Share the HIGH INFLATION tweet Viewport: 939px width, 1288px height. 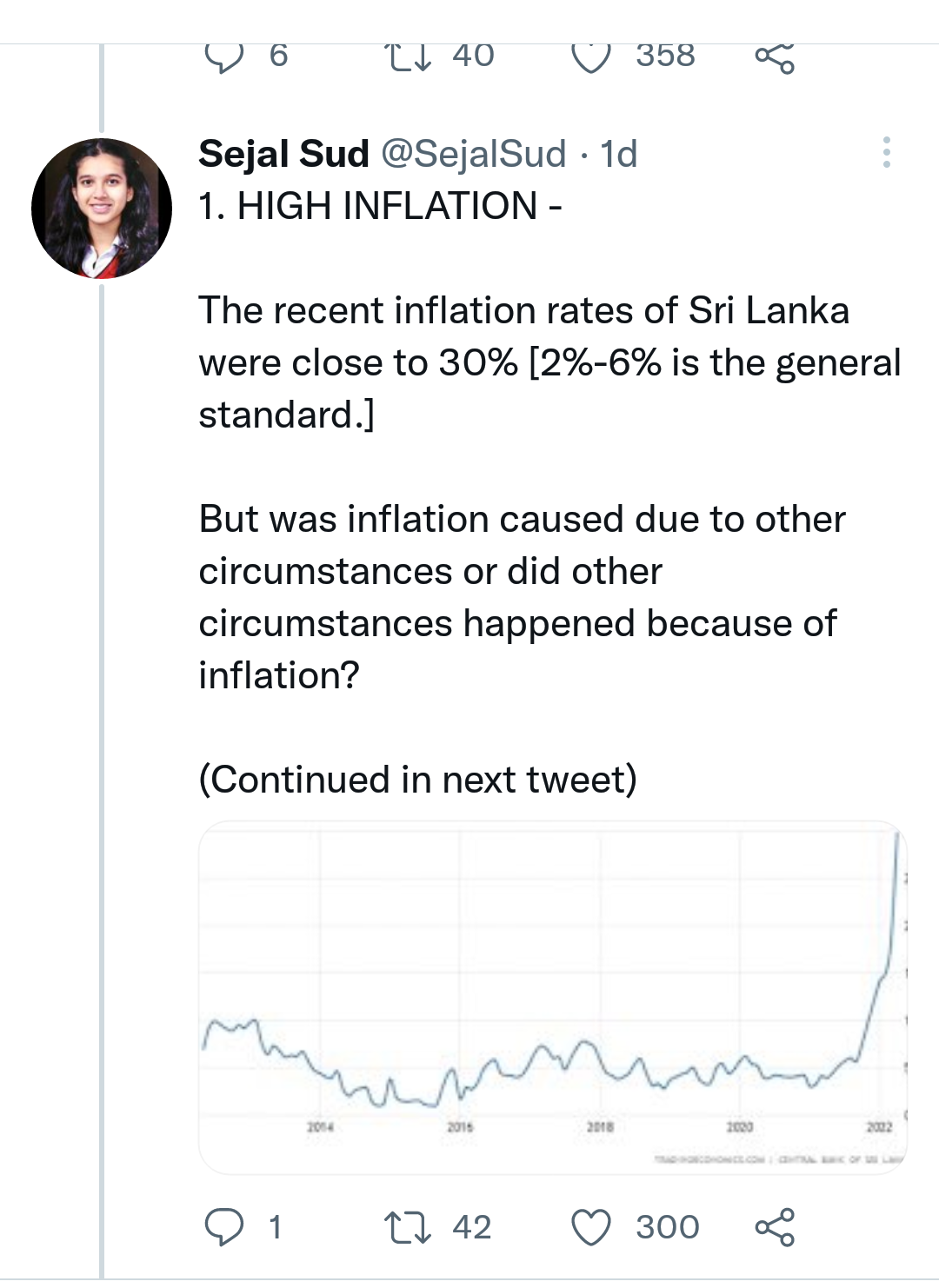pos(775,1227)
